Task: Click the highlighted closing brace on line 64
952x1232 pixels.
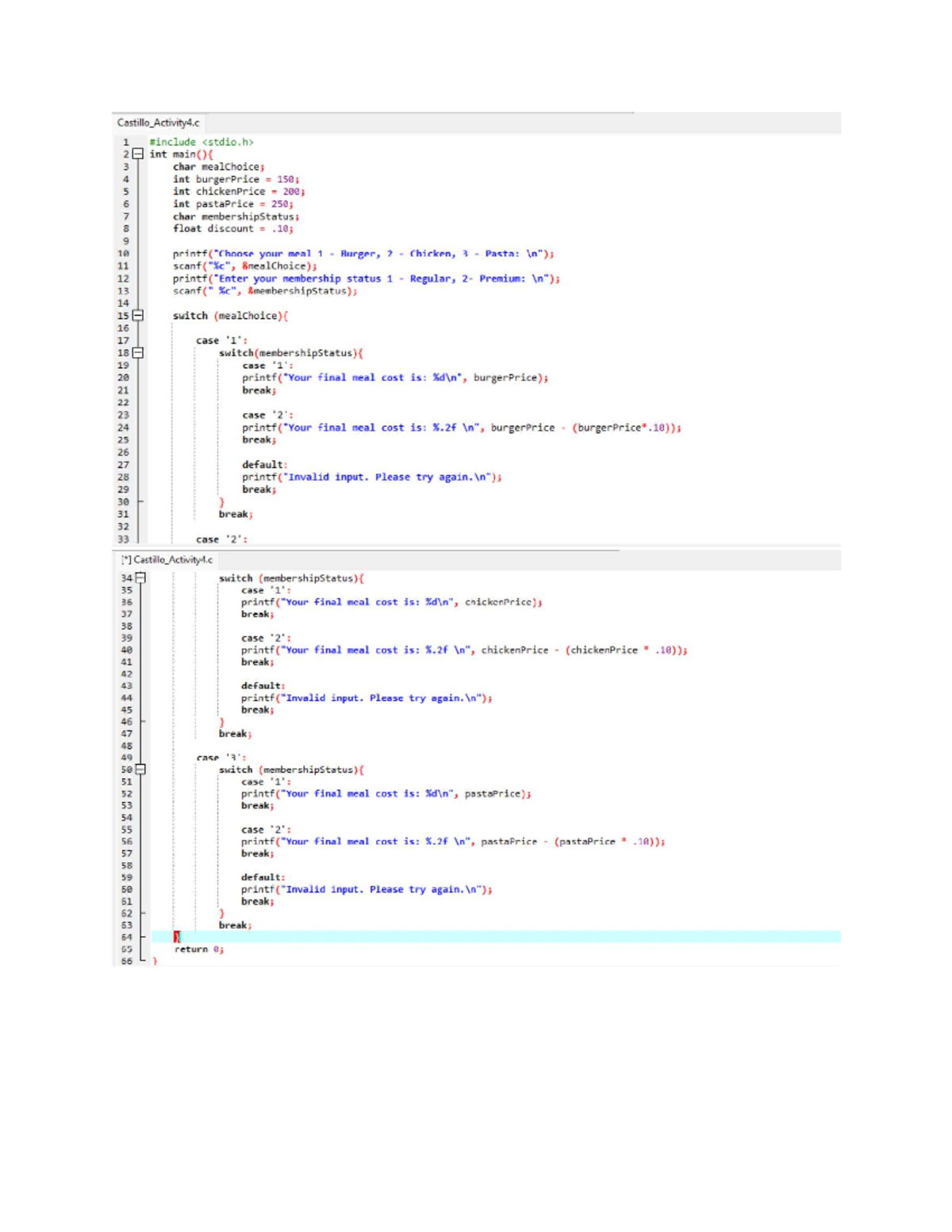Action: 176,937
